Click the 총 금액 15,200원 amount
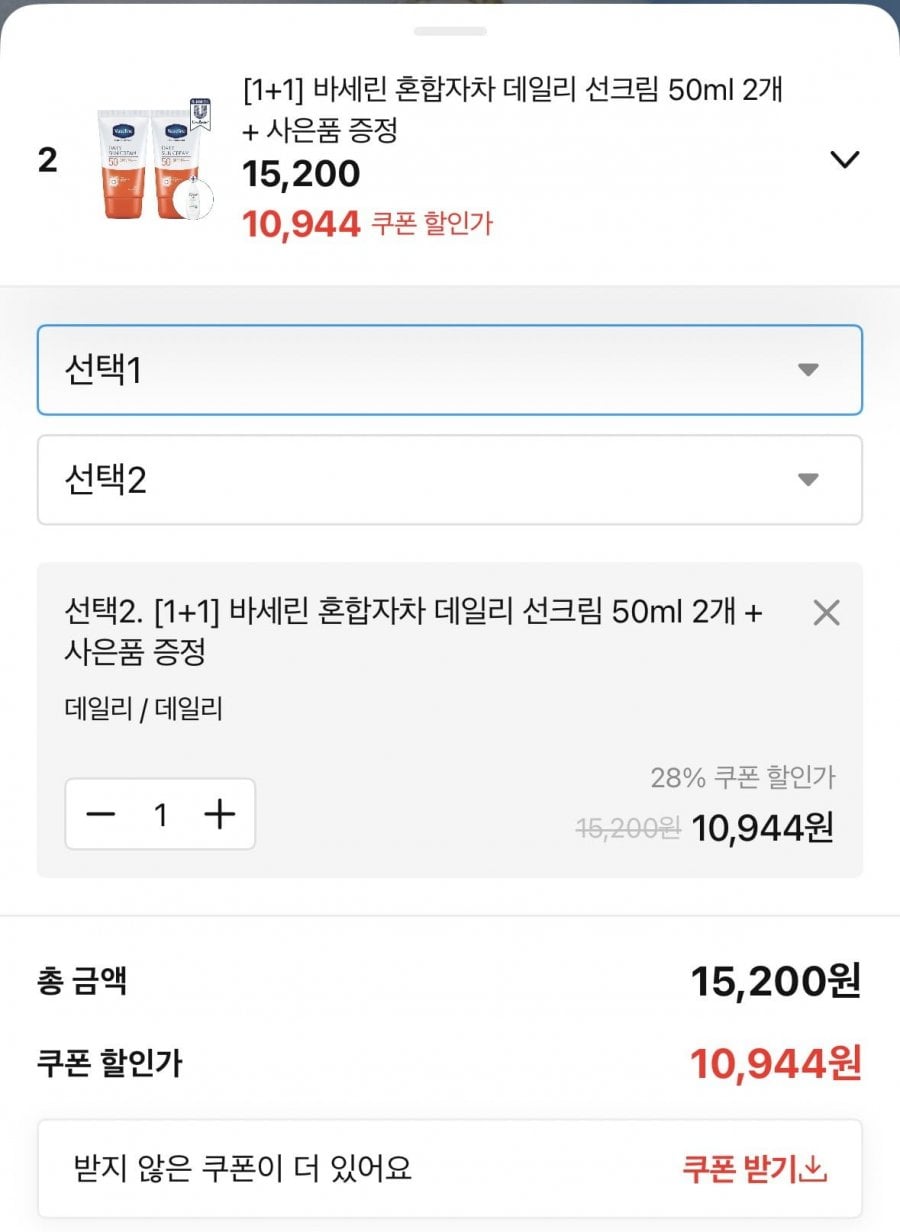Screen dimensions: 900x1232 [775, 982]
